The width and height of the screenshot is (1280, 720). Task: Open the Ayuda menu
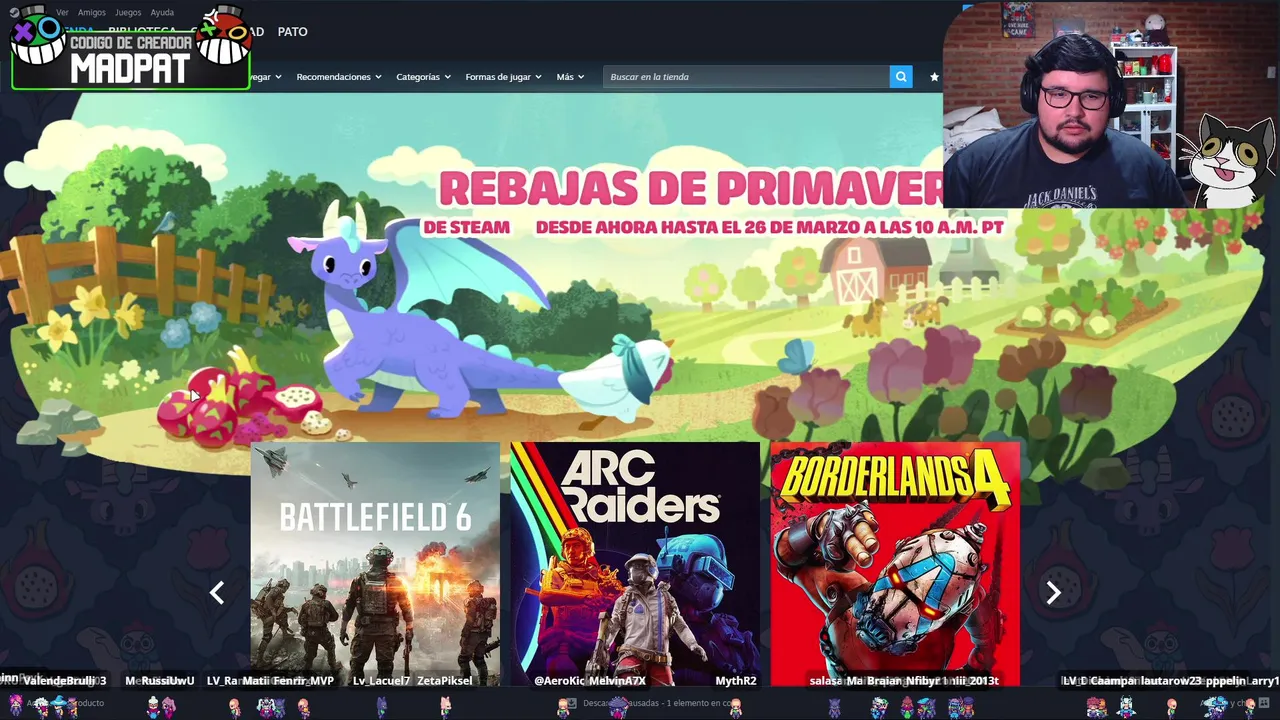162,13
